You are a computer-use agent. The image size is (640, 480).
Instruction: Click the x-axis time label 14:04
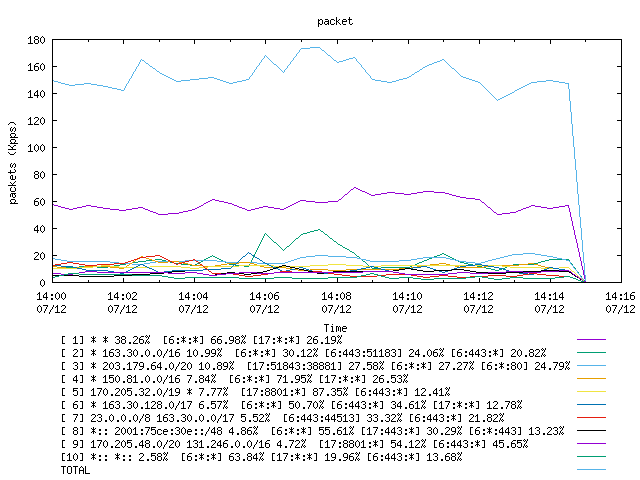tap(193, 296)
